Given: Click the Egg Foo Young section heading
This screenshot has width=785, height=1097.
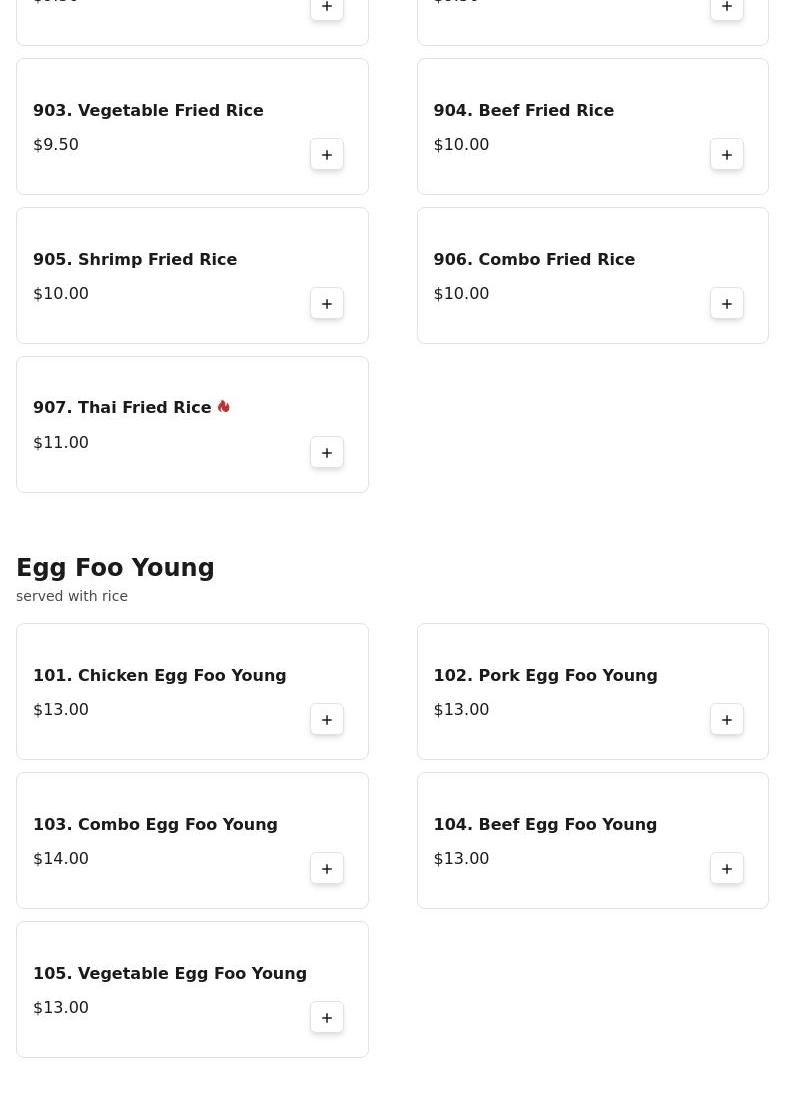Looking at the screenshot, I should click(x=115, y=568).
